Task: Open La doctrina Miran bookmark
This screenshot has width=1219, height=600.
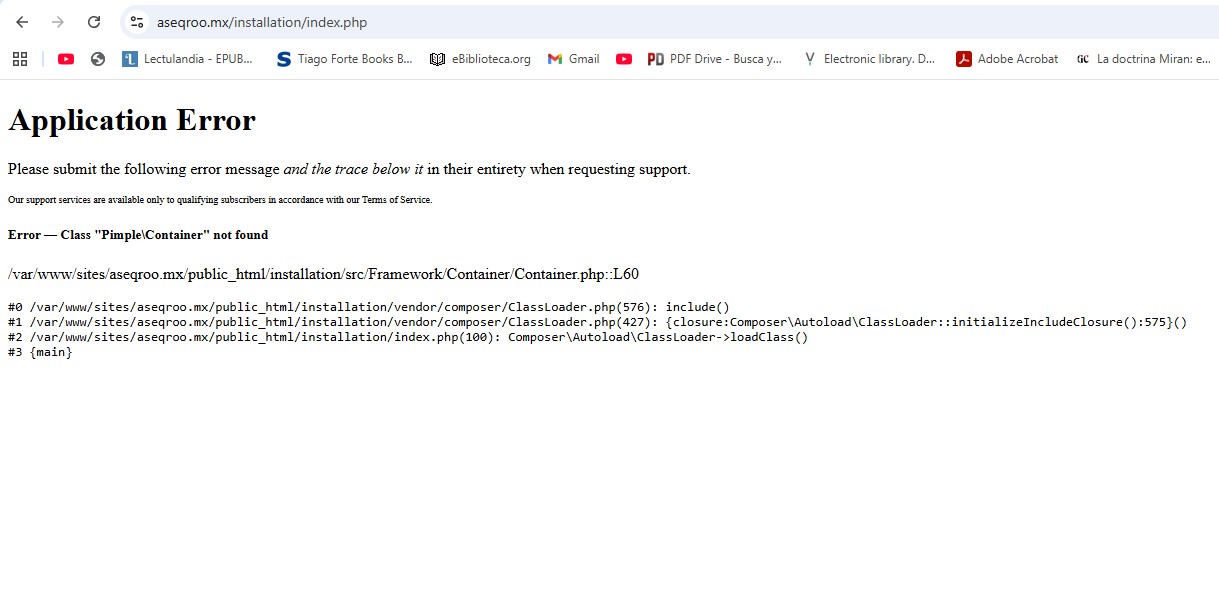Action: (1143, 59)
